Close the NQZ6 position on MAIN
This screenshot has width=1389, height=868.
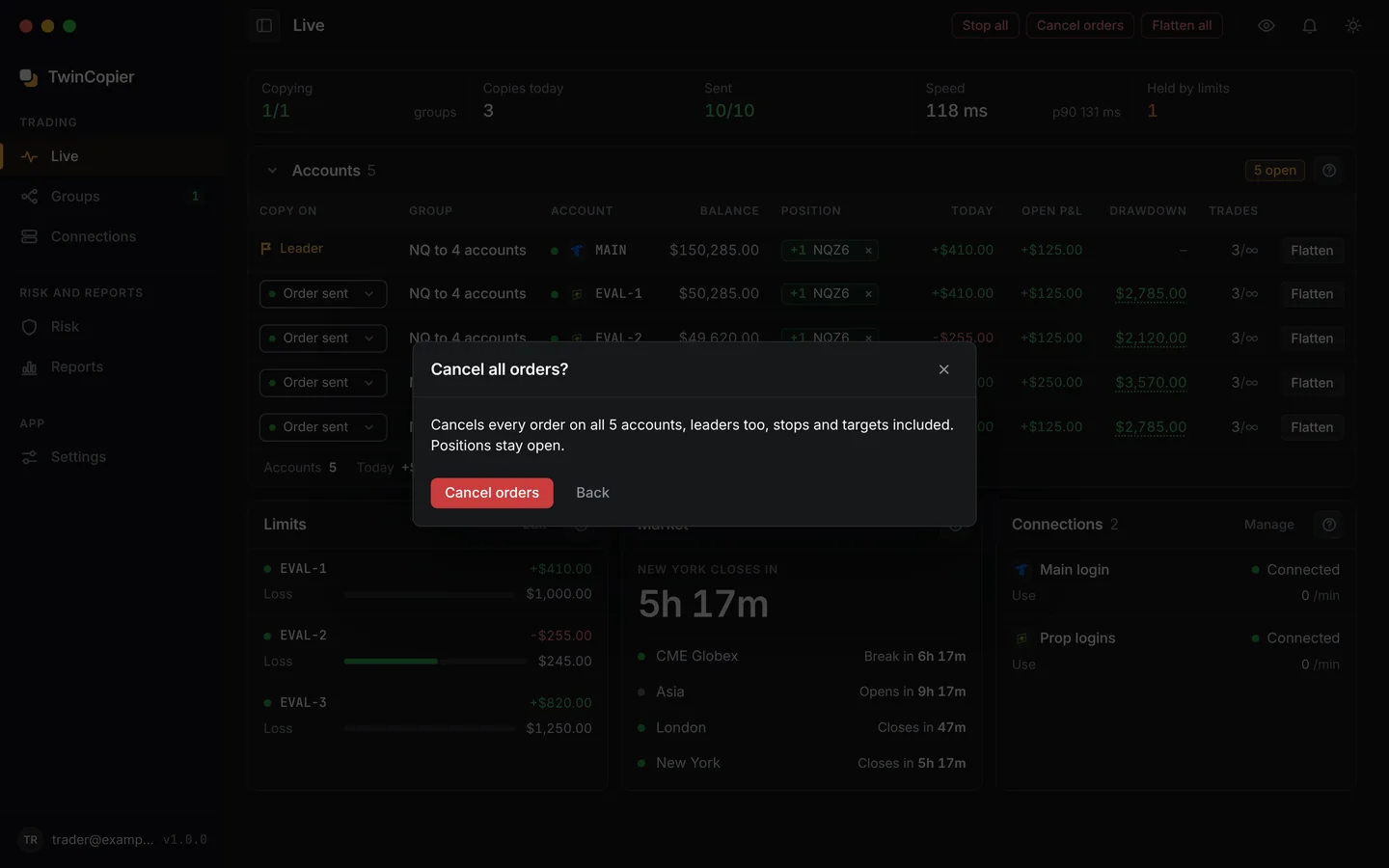[868, 251]
